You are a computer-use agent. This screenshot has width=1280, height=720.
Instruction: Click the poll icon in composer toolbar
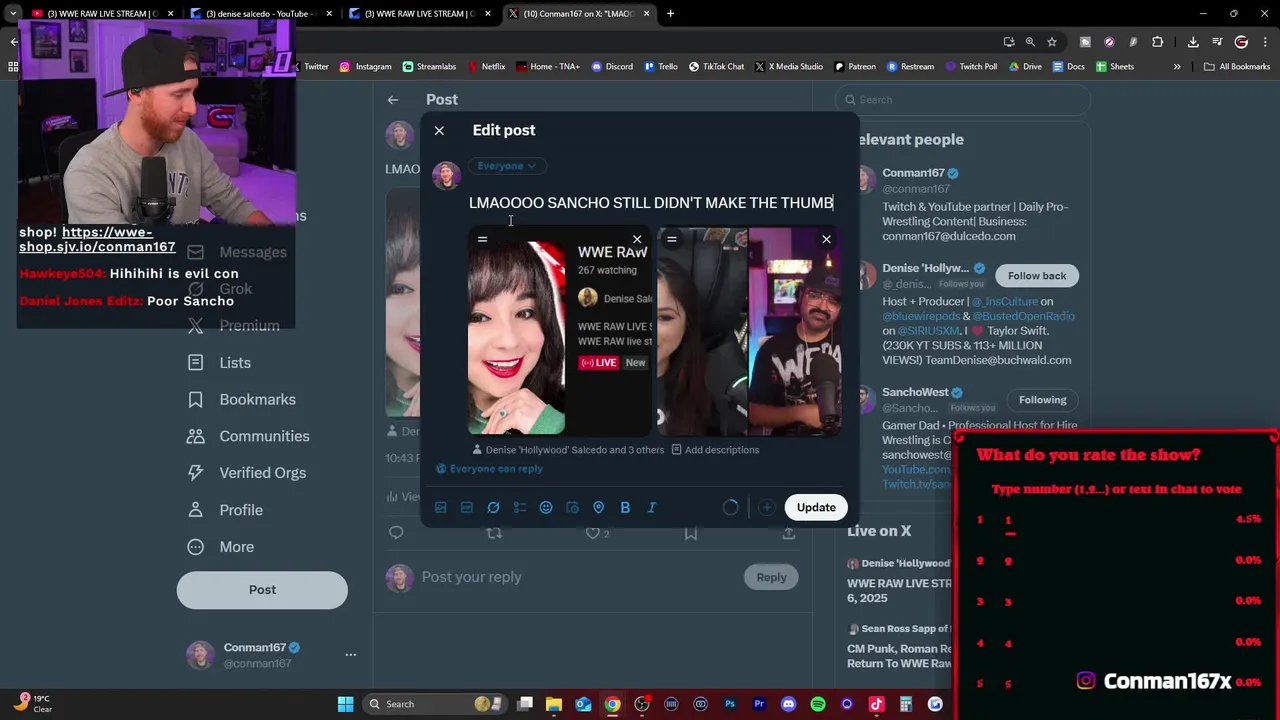[520, 508]
